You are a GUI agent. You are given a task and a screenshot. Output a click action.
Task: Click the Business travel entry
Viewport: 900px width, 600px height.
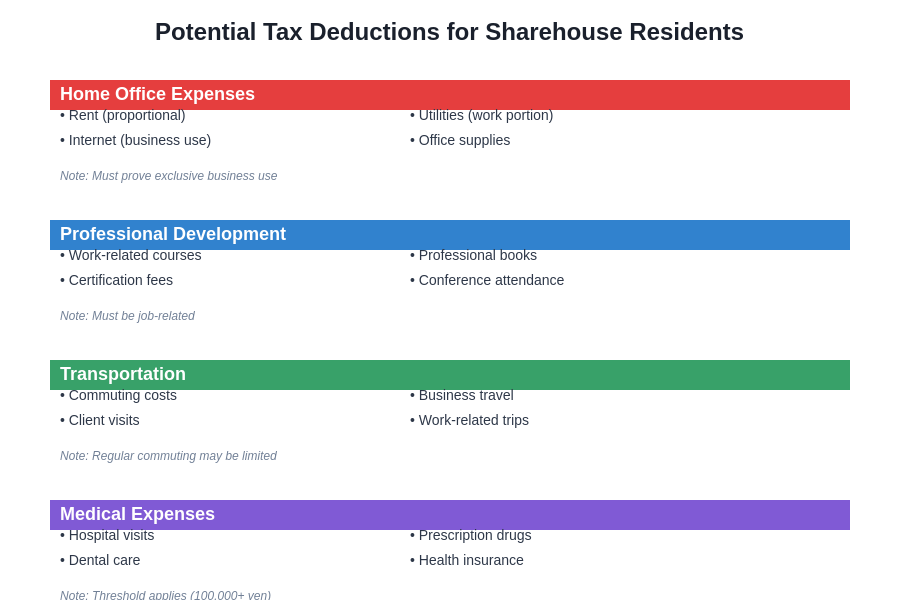pyautogui.click(x=461, y=395)
